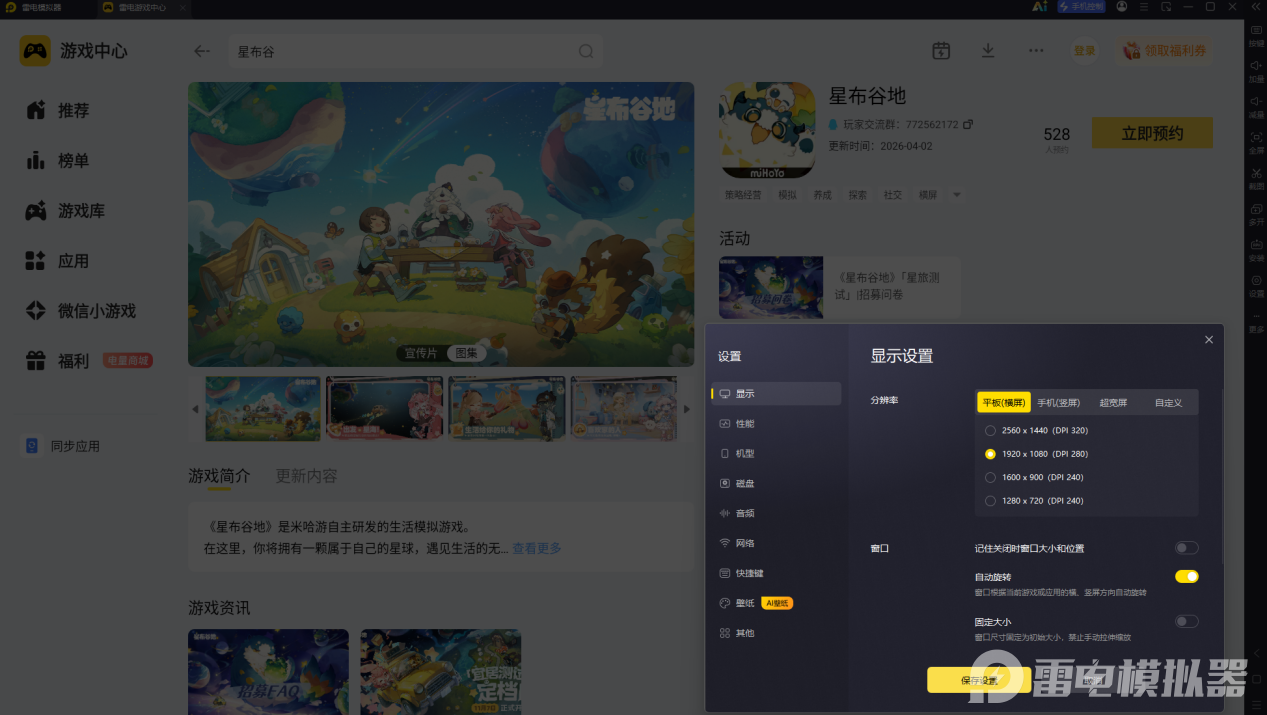
Task: Open 音频 settings category
Action: click(x=776, y=514)
